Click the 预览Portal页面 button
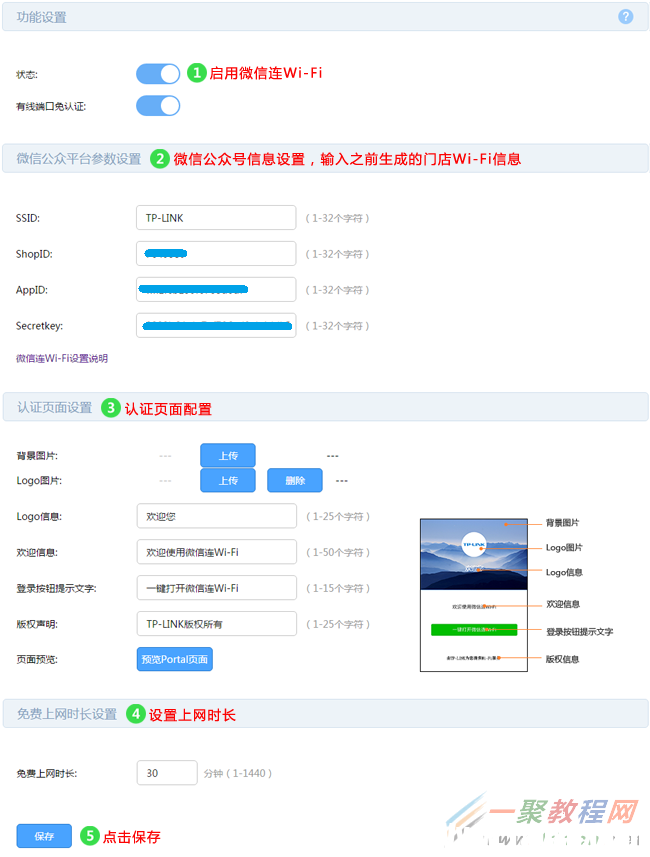The height and width of the screenshot is (857, 650). coord(174,659)
